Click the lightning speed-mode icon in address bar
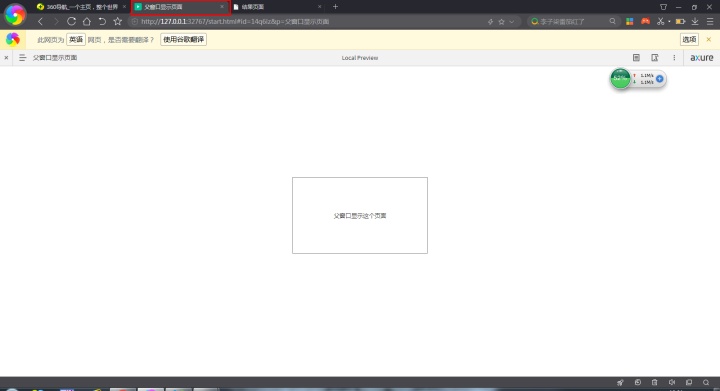This screenshot has width=720, height=391. tap(490, 22)
